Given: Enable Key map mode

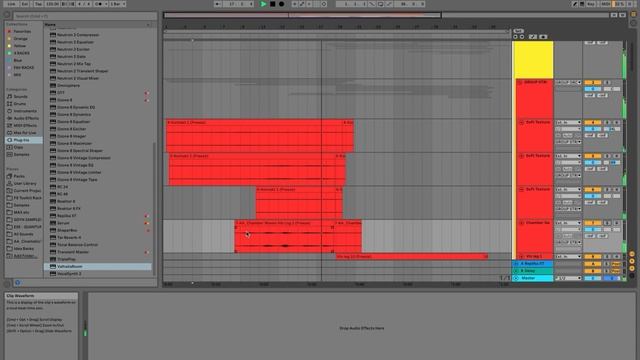Looking at the screenshot, I should pyautogui.click(x=591, y=4).
